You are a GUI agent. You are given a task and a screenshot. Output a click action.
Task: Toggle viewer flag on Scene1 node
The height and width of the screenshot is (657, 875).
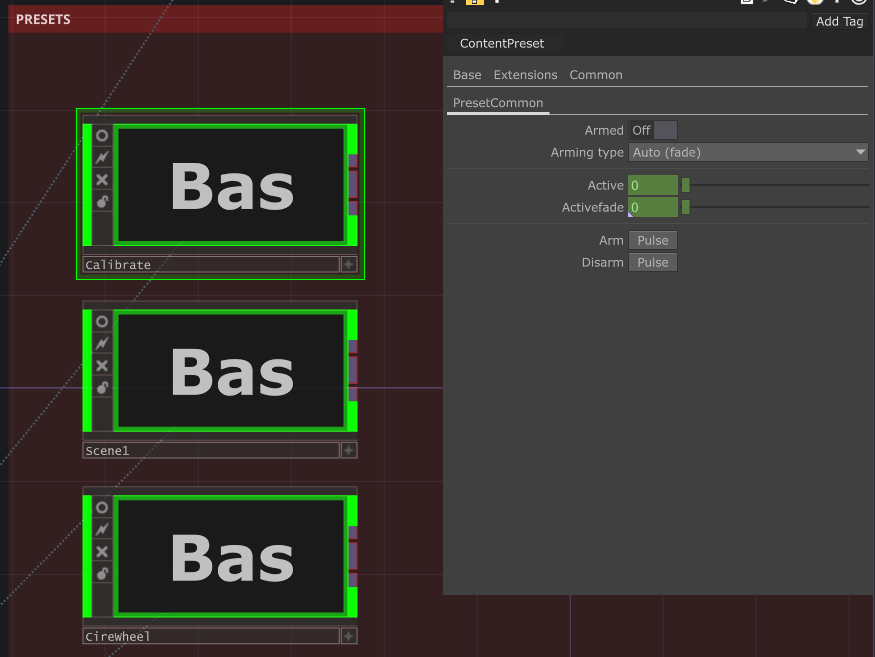pyautogui.click(x=102, y=322)
